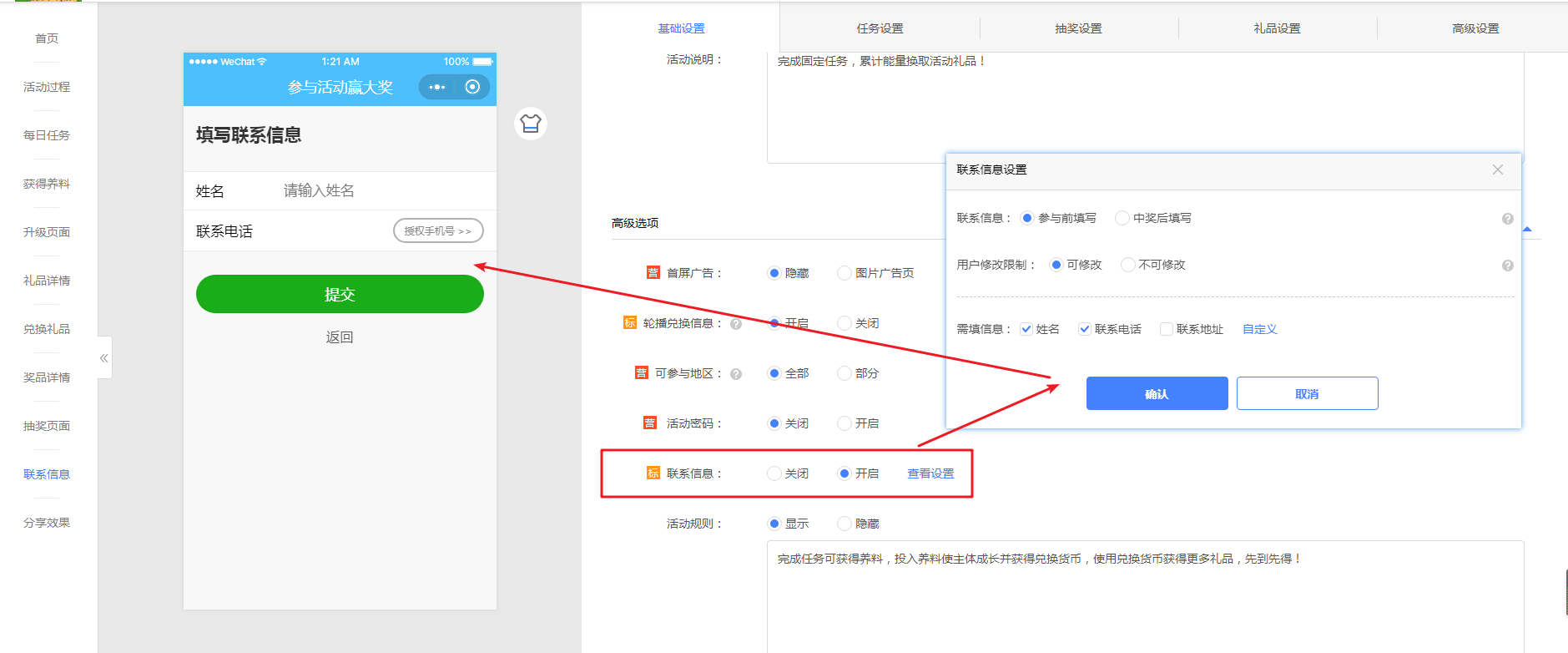
Task: Open 获得养料 in the left sidebar
Action: [x=47, y=184]
